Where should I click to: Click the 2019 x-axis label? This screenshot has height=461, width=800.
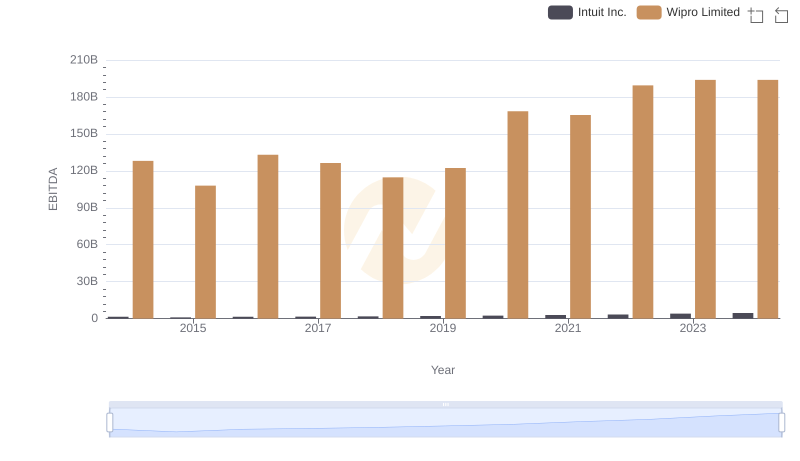443,328
